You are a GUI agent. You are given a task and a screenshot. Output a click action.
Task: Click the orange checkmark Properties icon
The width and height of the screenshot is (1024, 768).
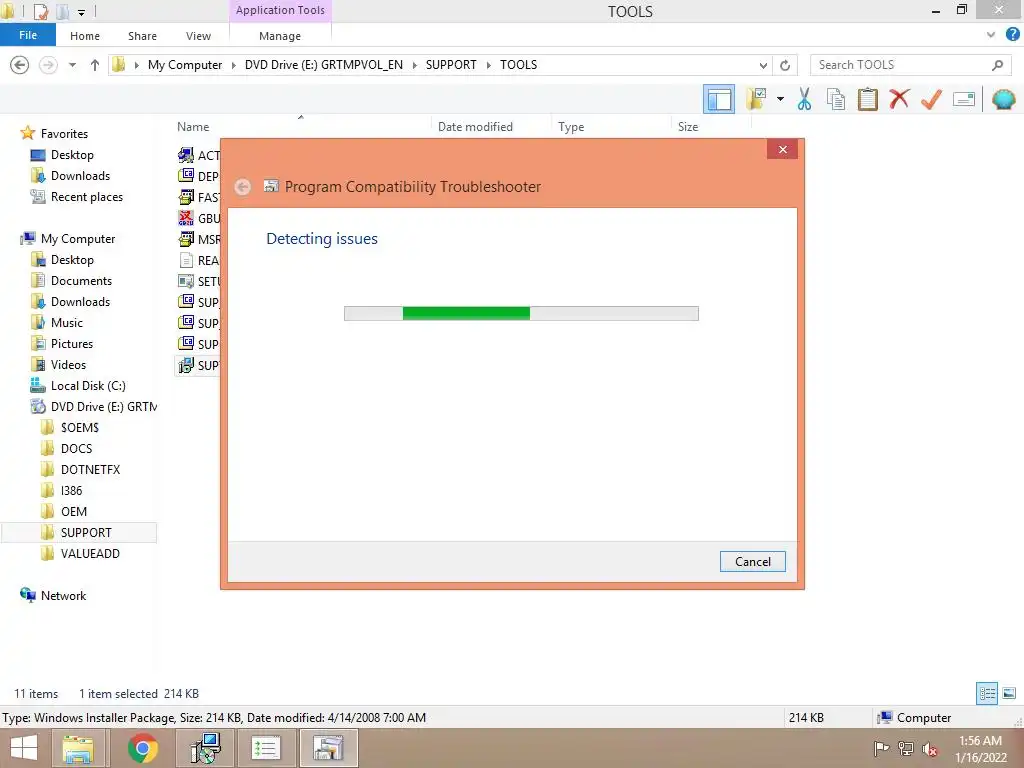tap(931, 99)
